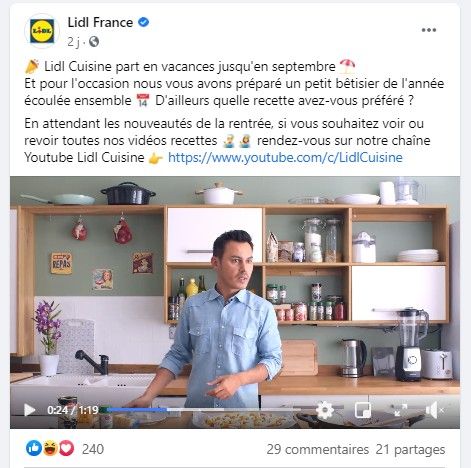The image size is (471, 468).
Task: Open the video settings gear
Action: tap(325, 410)
